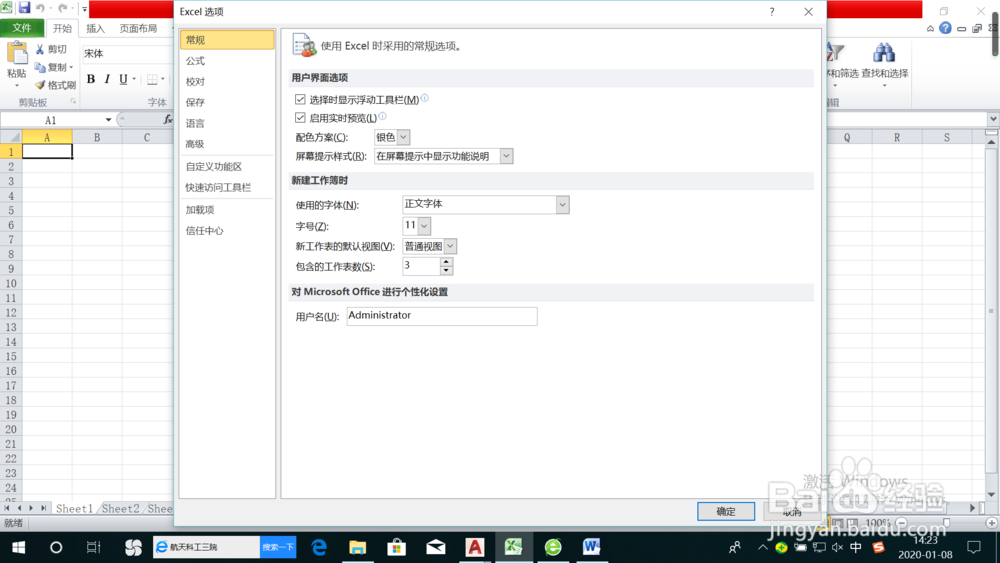Open Microsoft Store from taskbar
The width and height of the screenshot is (1000, 563).
[397, 547]
